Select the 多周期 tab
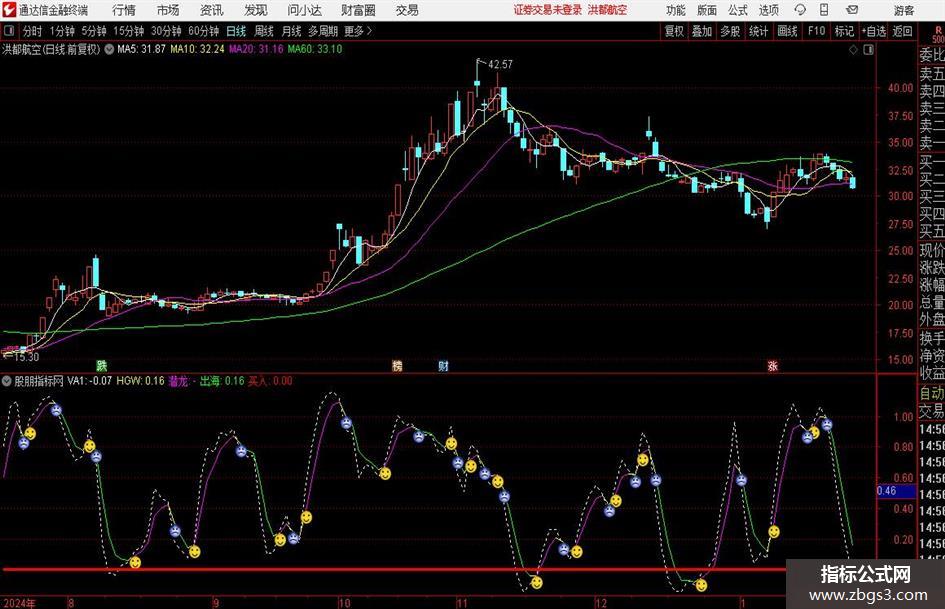Image resolution: width=945 pixels, height=609 pixels. pos(322,31)
